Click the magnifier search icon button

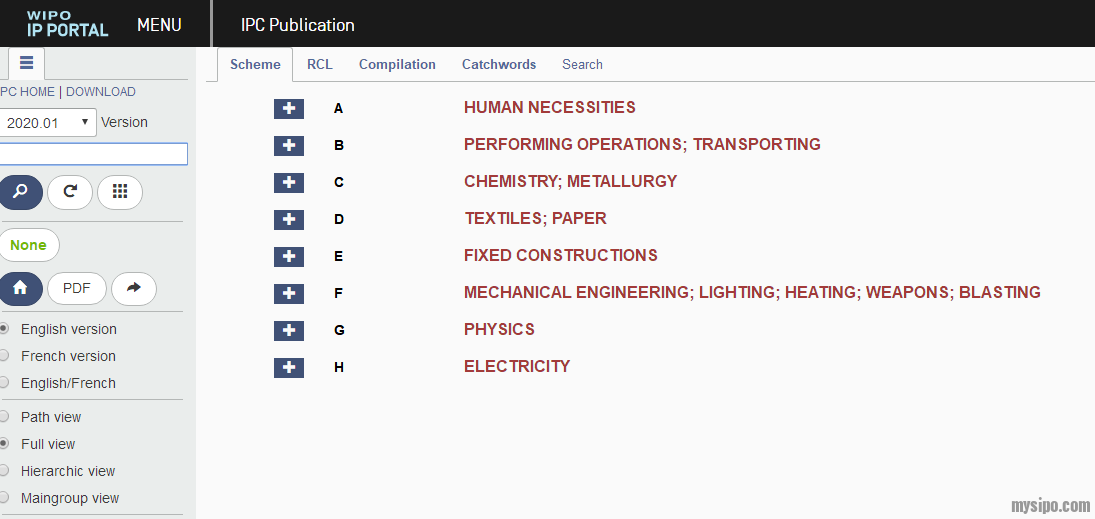pyautogui.click(x=20, y=192)
